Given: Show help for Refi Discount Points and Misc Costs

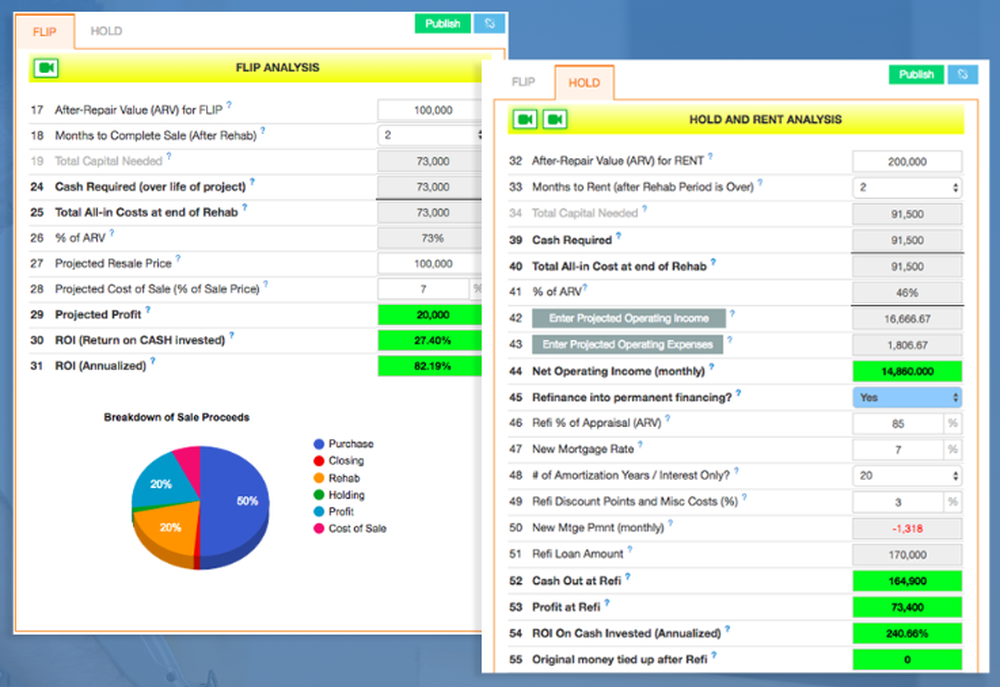Looking at the screenshot, I should [744, 497].
